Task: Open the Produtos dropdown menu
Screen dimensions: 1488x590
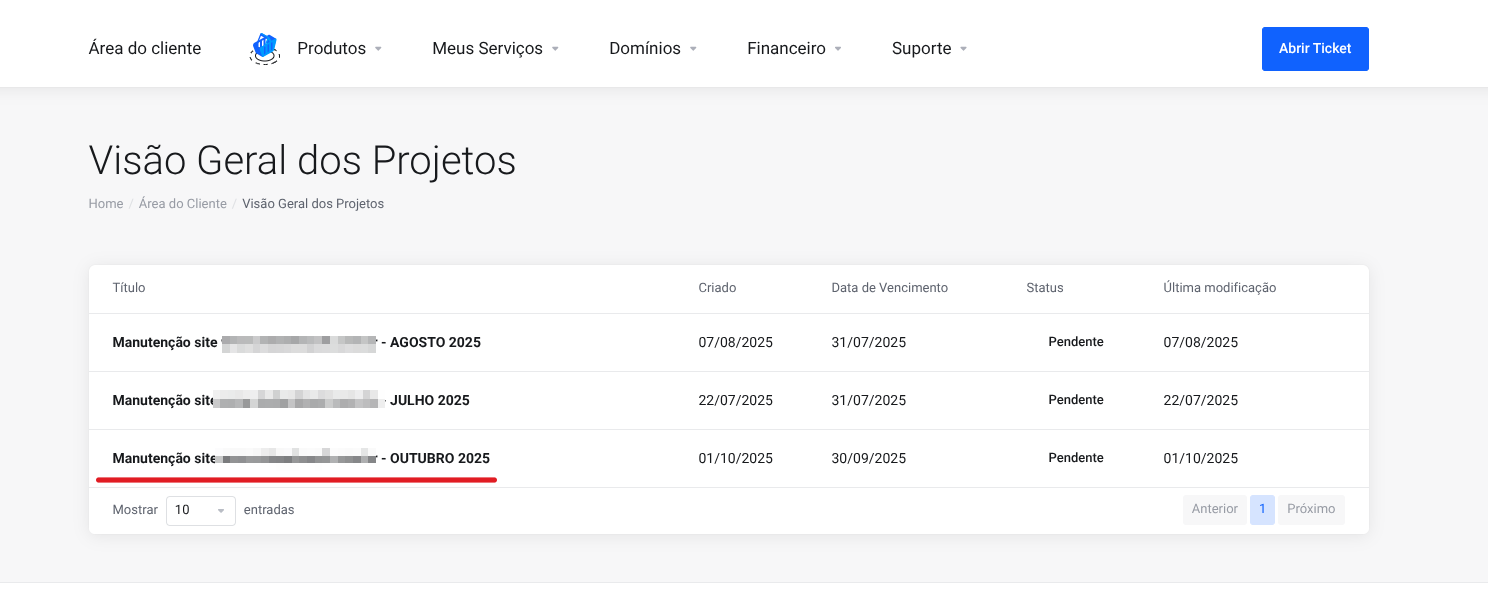Action: 339,48
